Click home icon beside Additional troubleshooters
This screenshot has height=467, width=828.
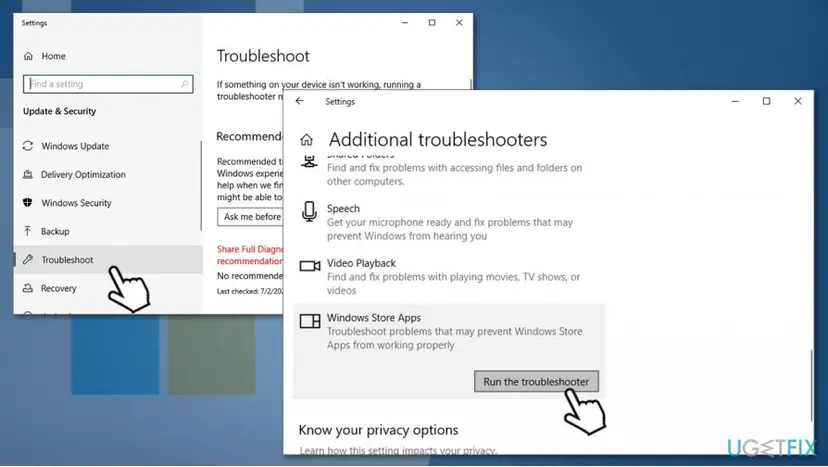point(306,140)
